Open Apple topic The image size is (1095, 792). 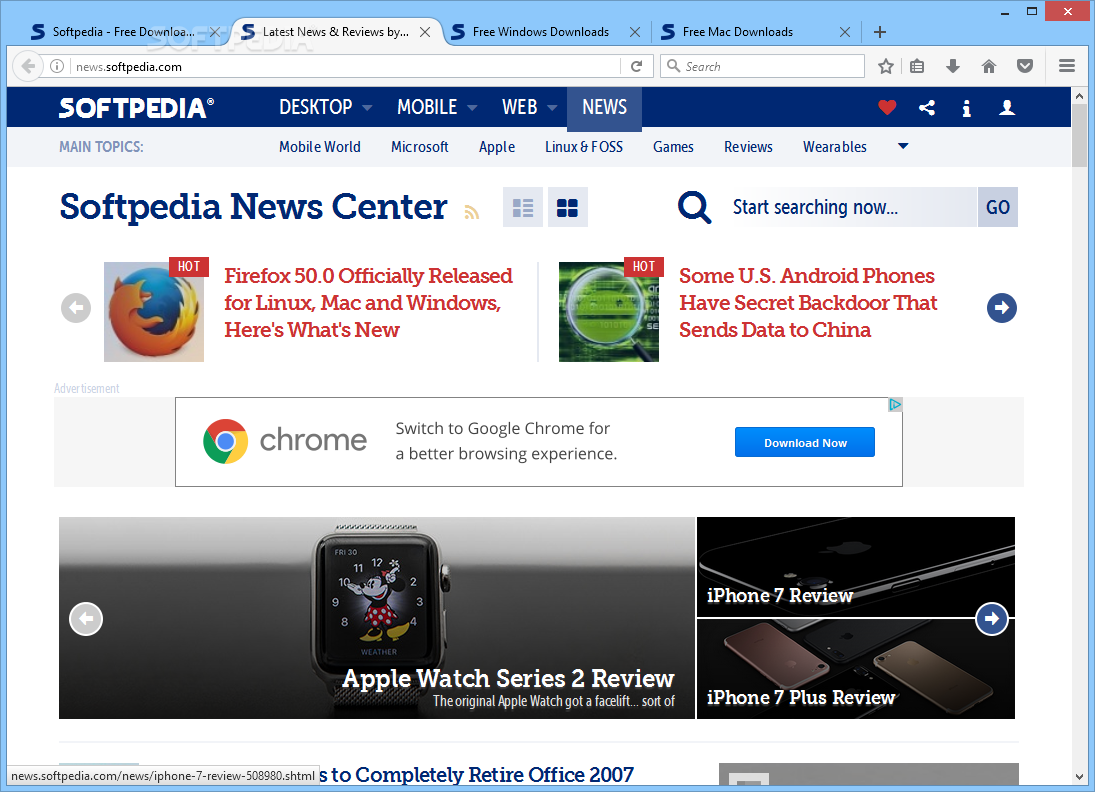pos(497,147)
